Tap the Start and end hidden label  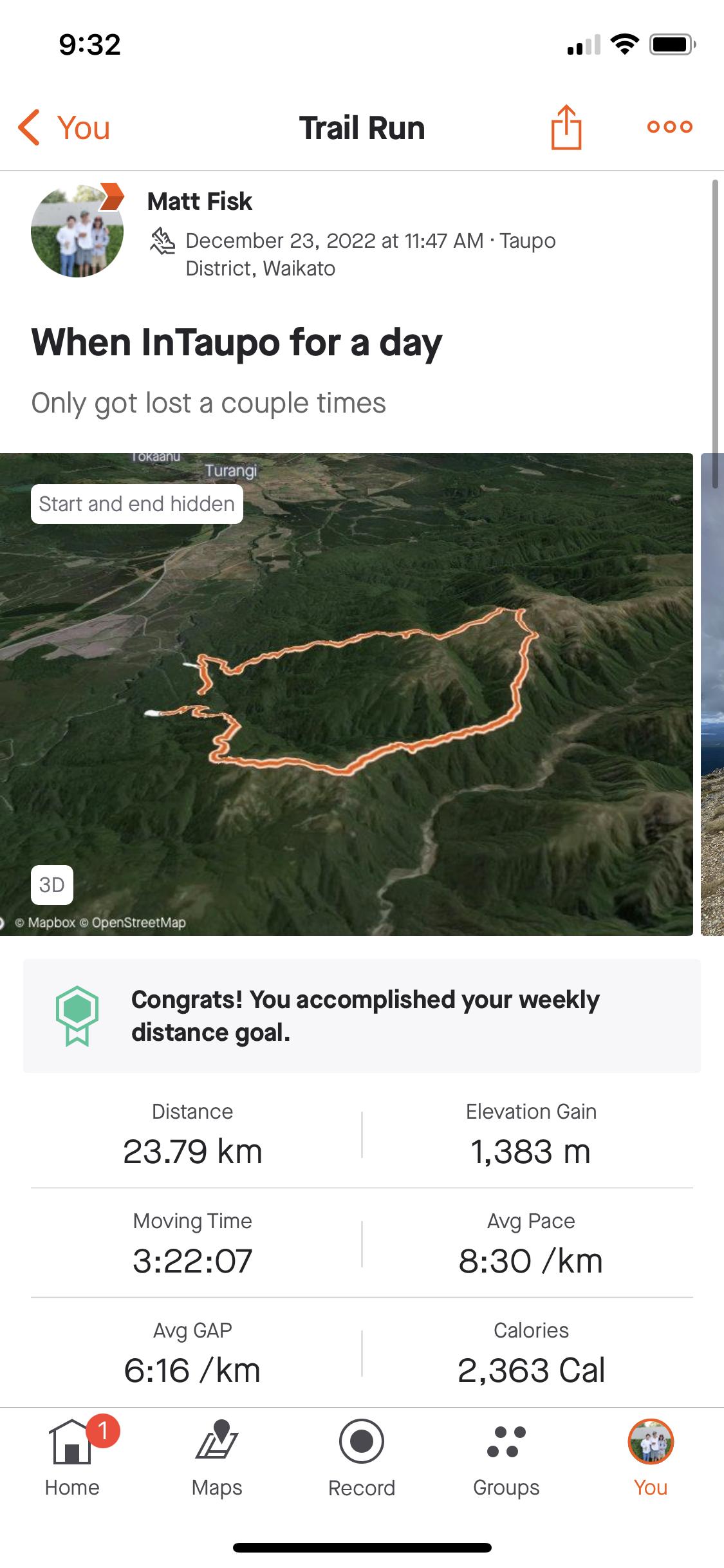point(136,504)
